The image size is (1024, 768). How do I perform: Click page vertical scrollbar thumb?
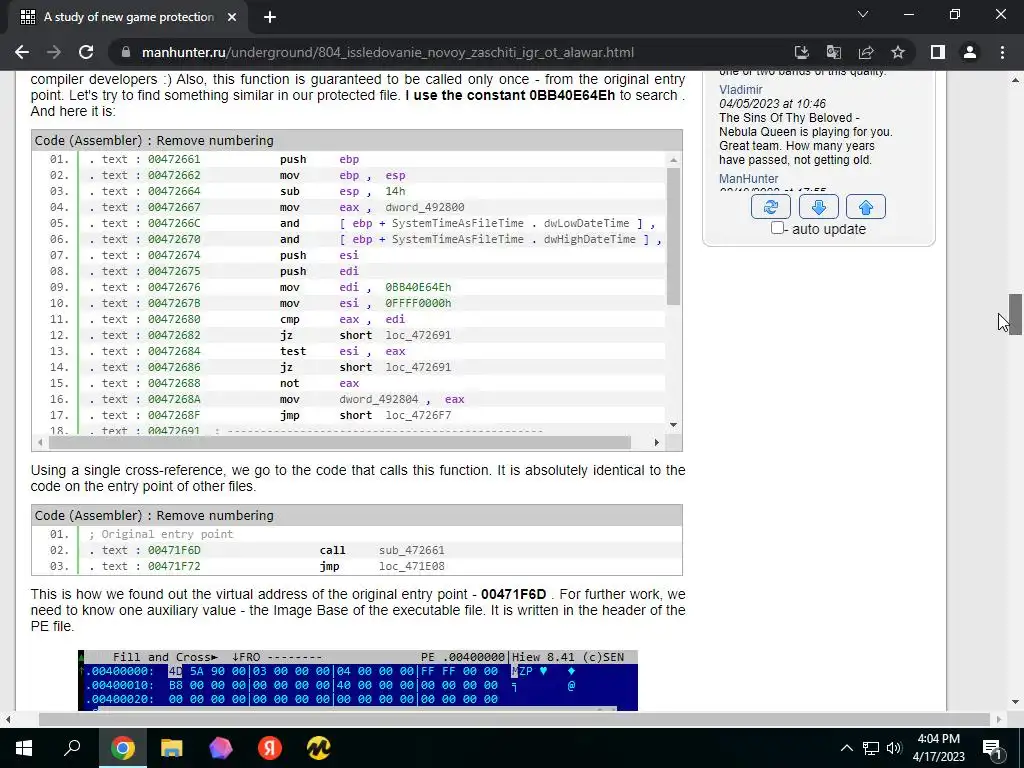[x=1015, y=314]
